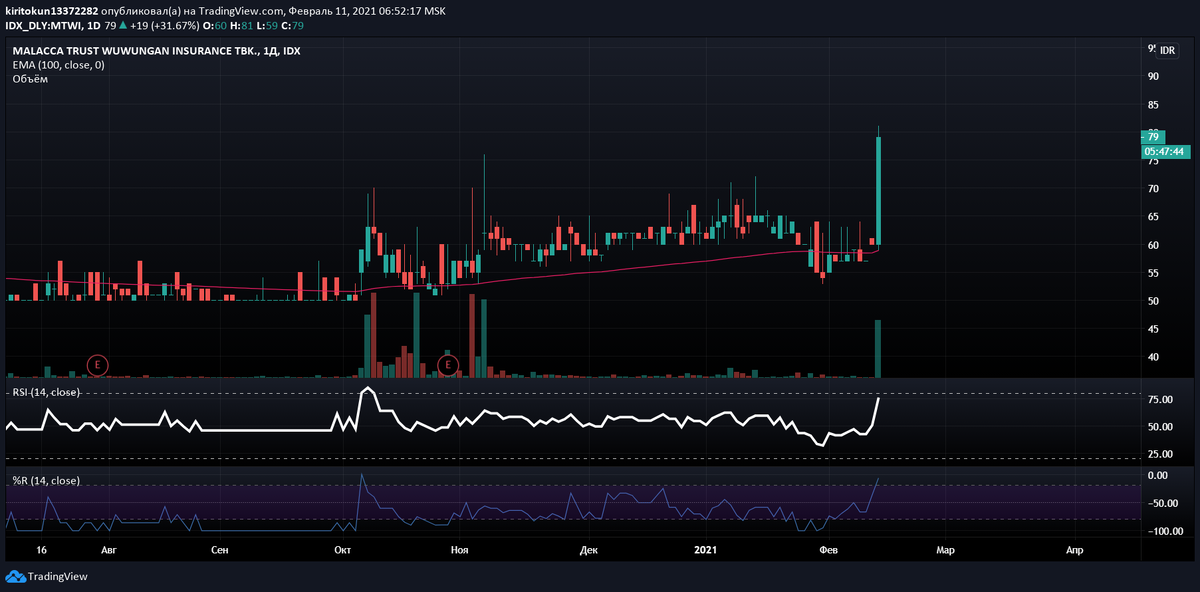This screenshot has height=592, width=1200.
Task: Open the earnings marker E near August
Action: click(97, 365)
